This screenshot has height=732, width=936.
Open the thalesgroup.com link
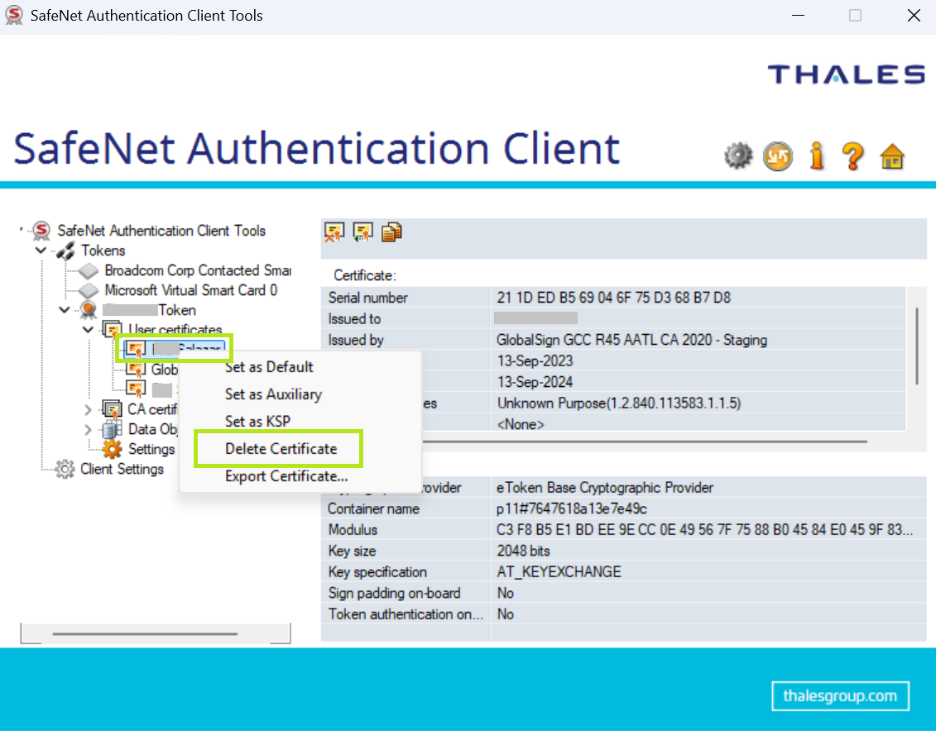[x=840, y=696]
